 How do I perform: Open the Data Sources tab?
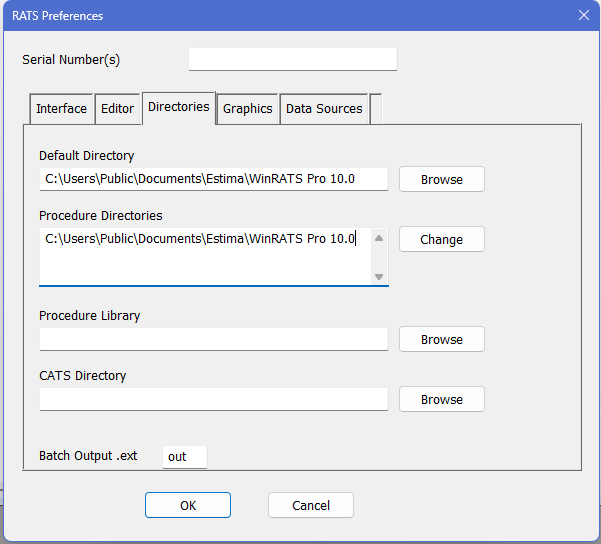(325, 109)
